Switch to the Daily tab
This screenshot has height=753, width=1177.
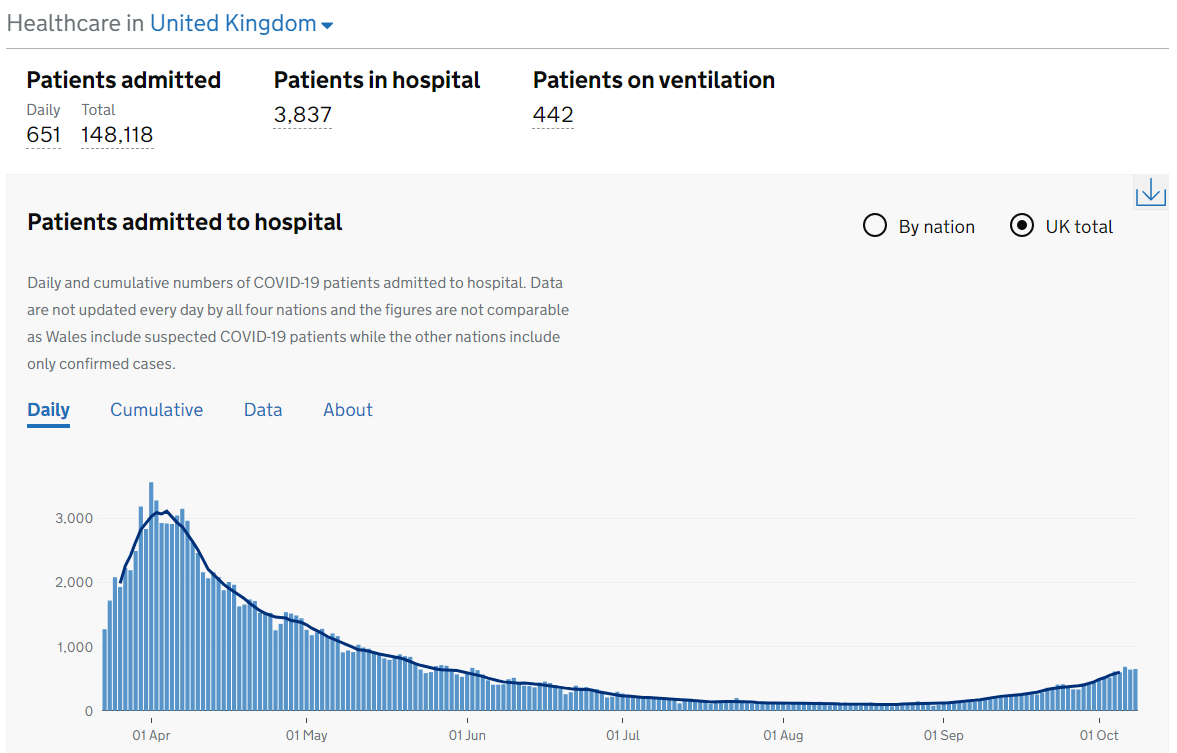[48, 410]
